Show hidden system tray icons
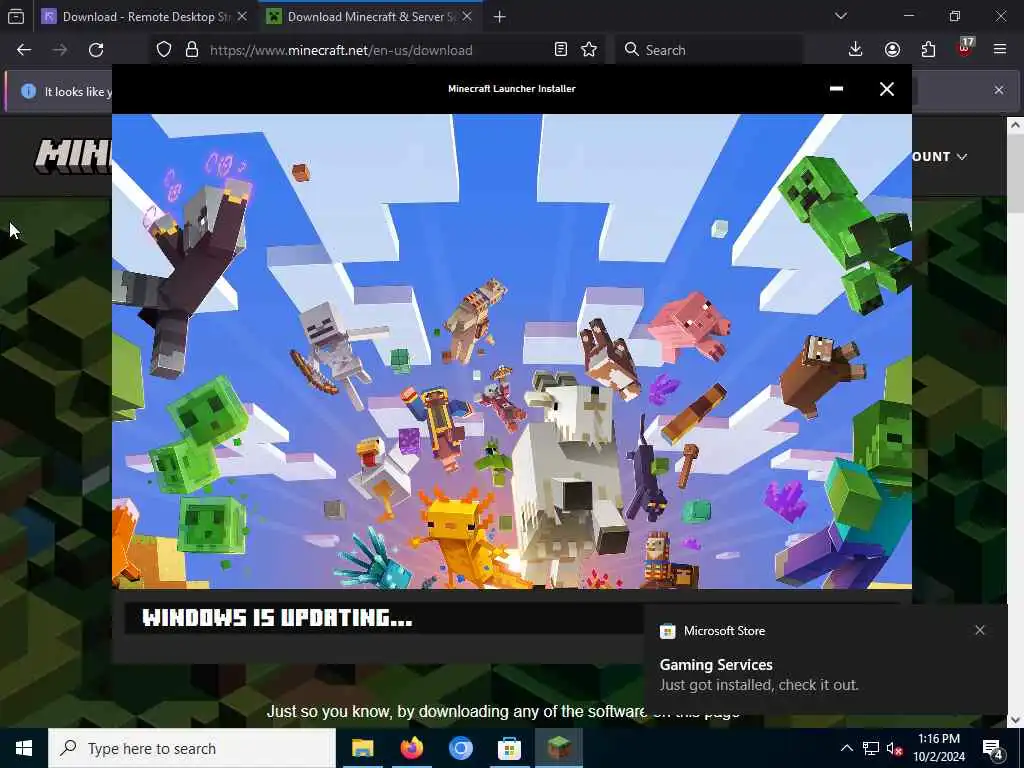 846,748
